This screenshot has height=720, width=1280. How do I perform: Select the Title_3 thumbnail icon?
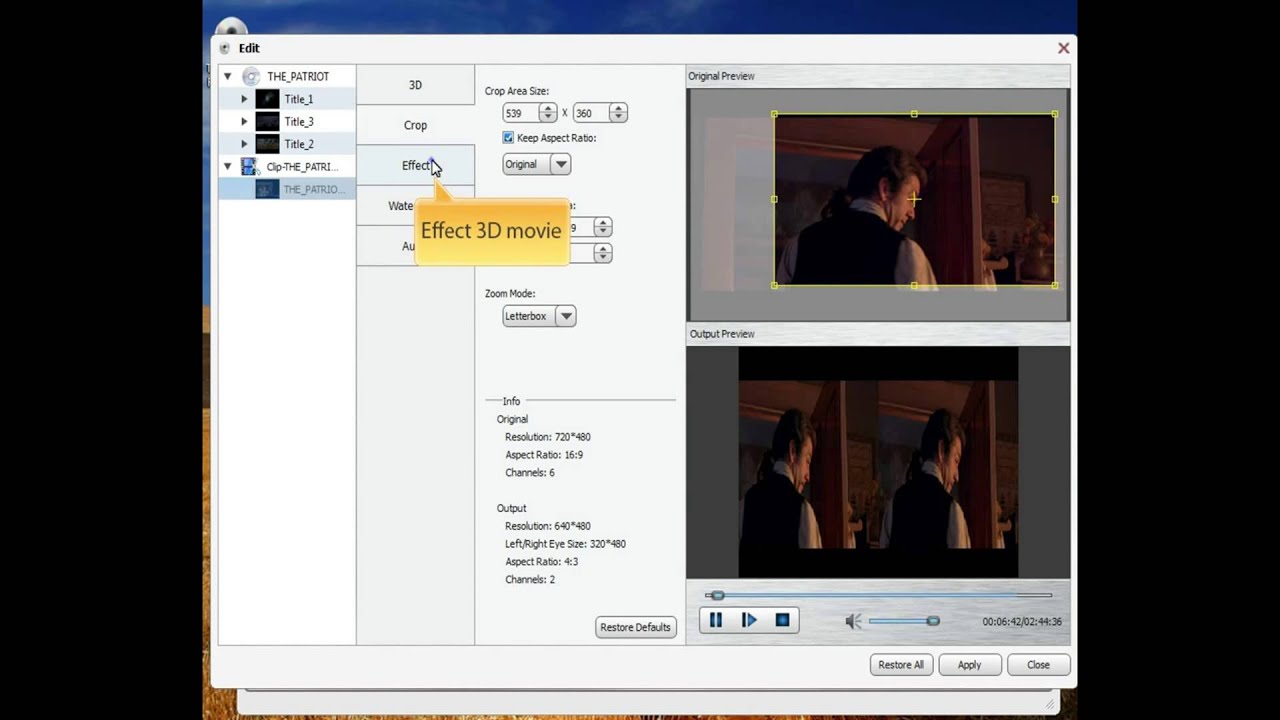coord(267,121)
